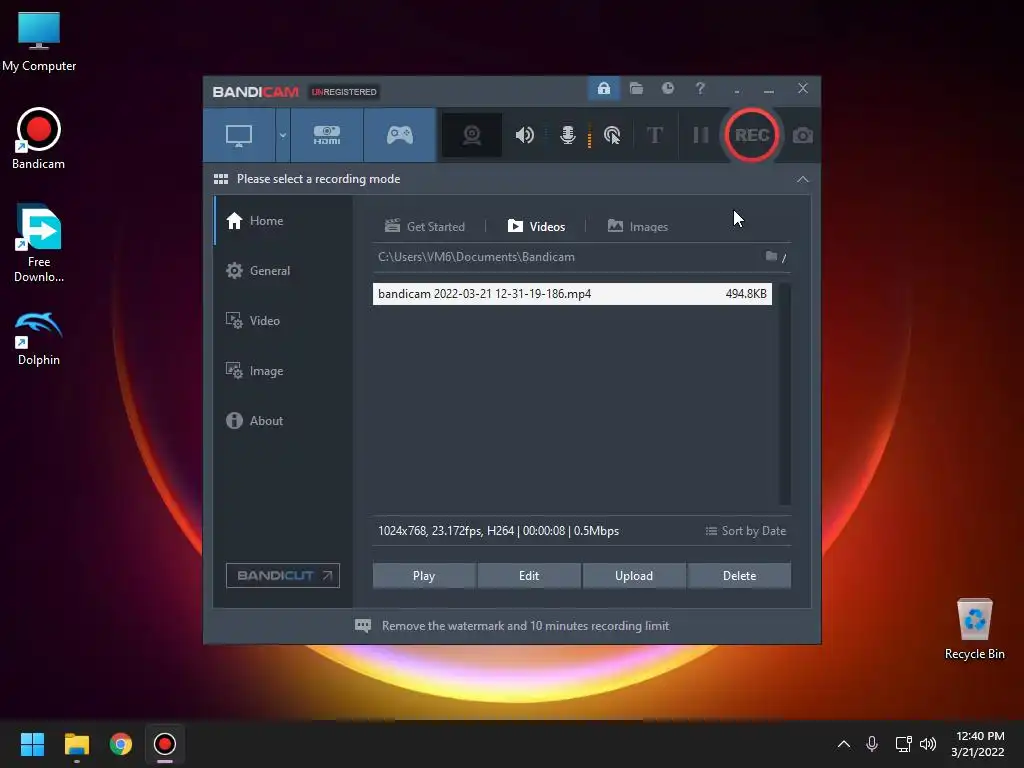Click the volume icon in system tray

coord(928,744)
